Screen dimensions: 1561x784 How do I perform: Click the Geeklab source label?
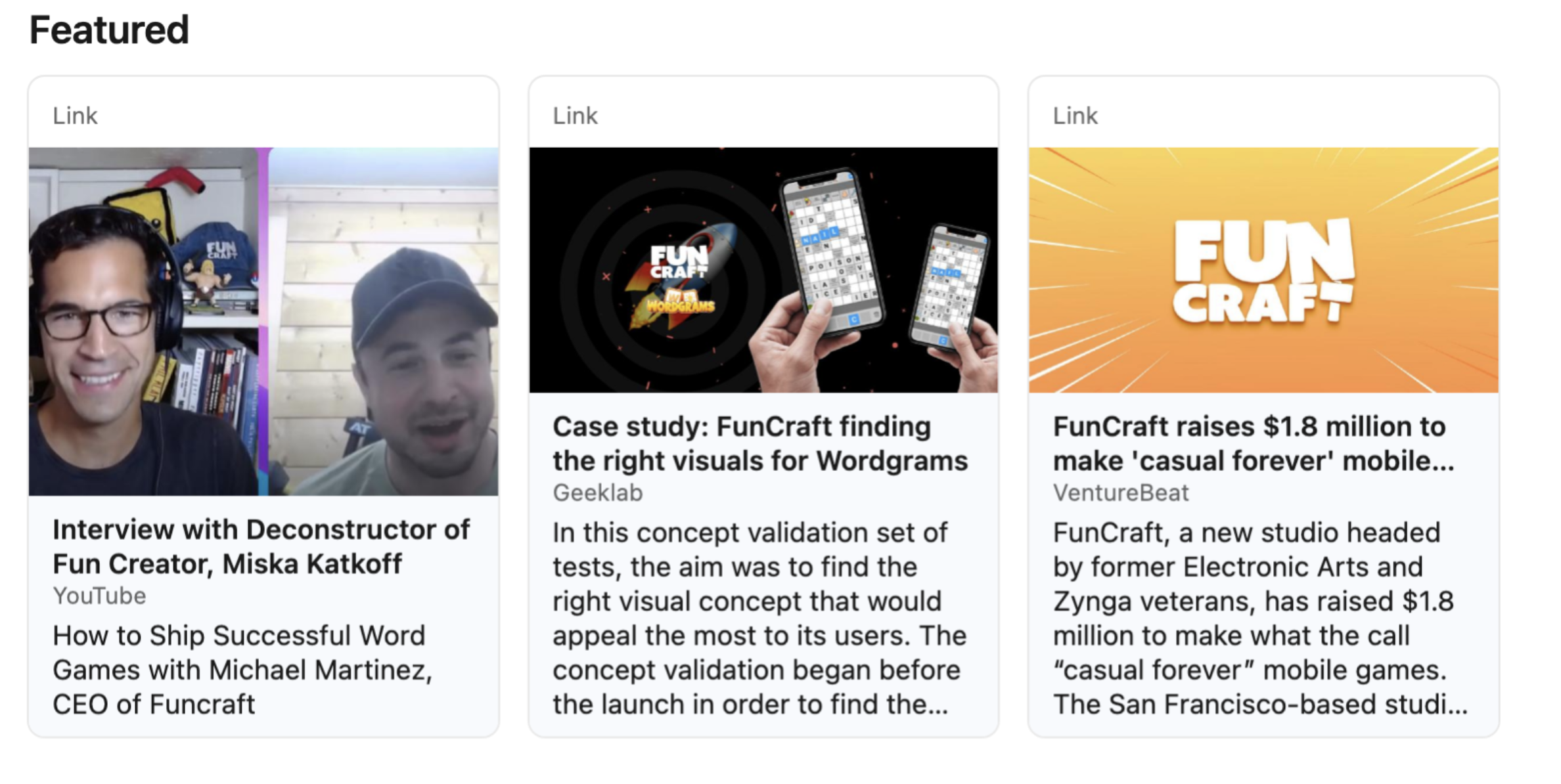pos(597,492)
